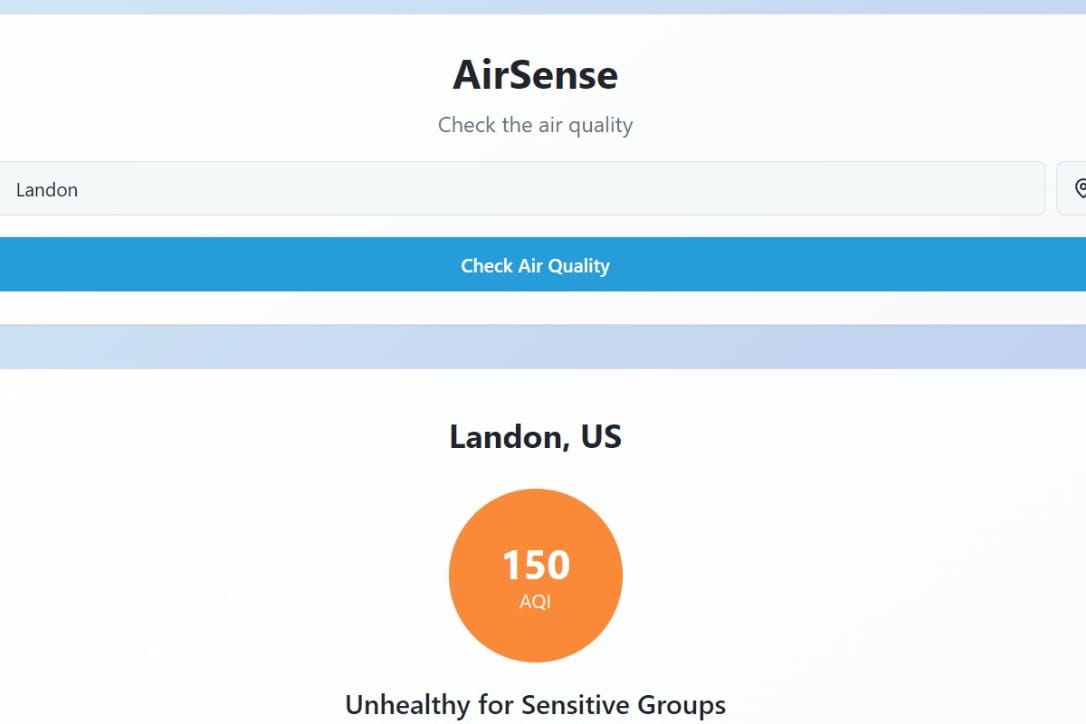Click the word 'US' in the location heading
Viewport: 1086px width, 724px height.
coord(601,436)
